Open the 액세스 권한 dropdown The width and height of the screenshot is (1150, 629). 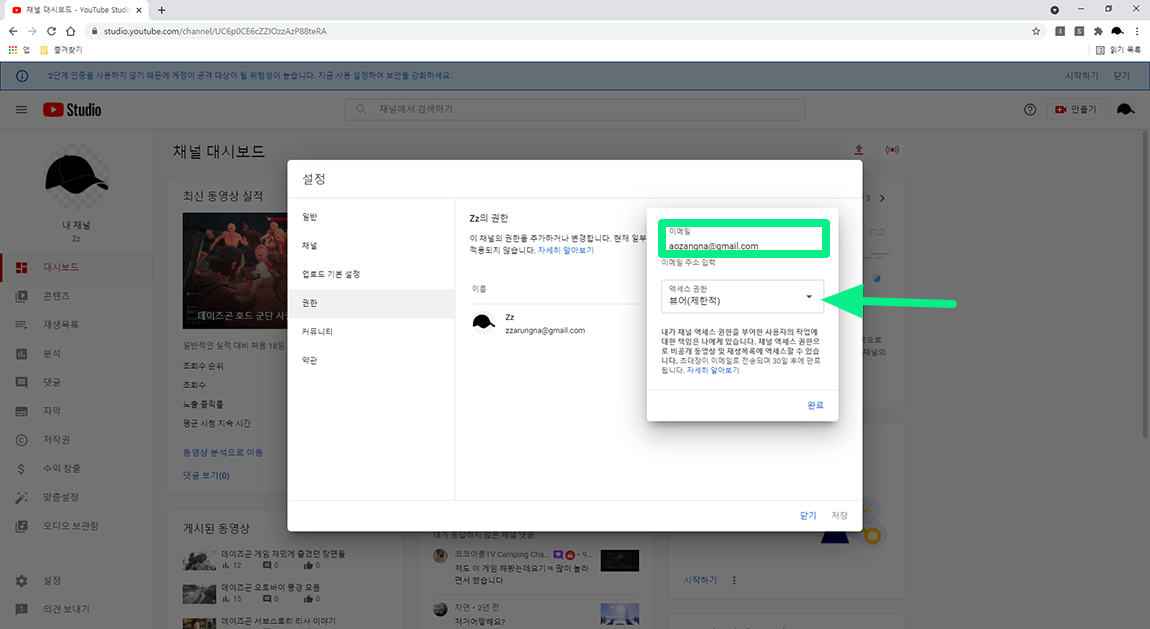point(742,296)
